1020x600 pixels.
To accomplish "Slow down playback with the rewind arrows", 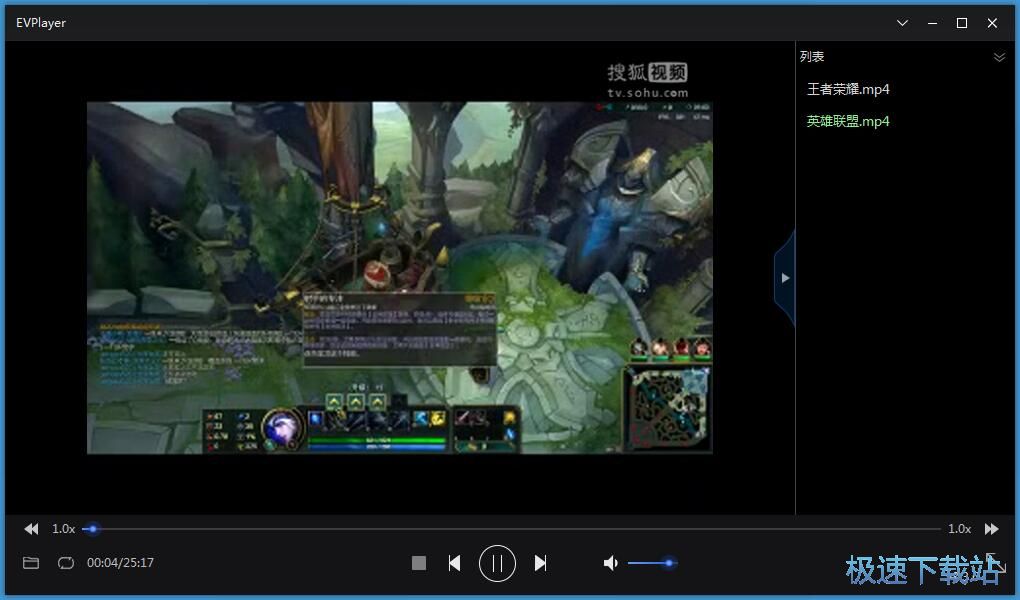I will 31,529.
